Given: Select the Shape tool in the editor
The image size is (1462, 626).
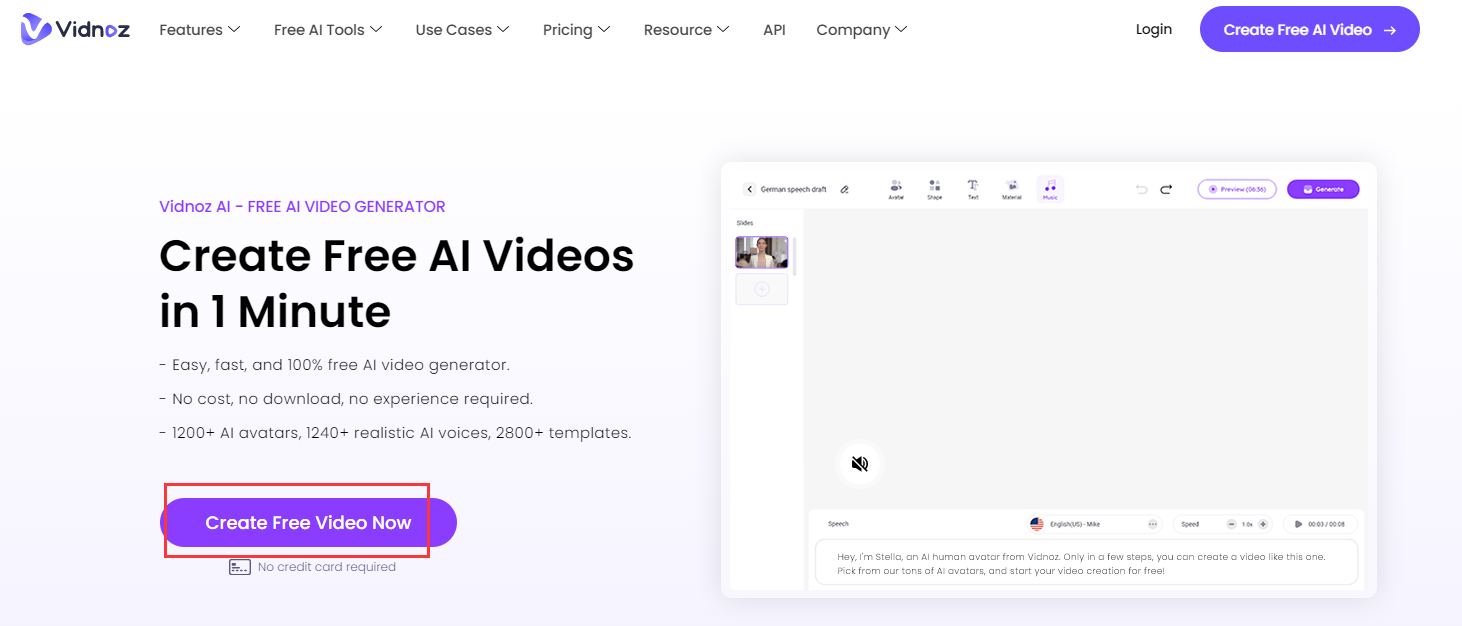Looking at the screenshot, I should 934,189.
